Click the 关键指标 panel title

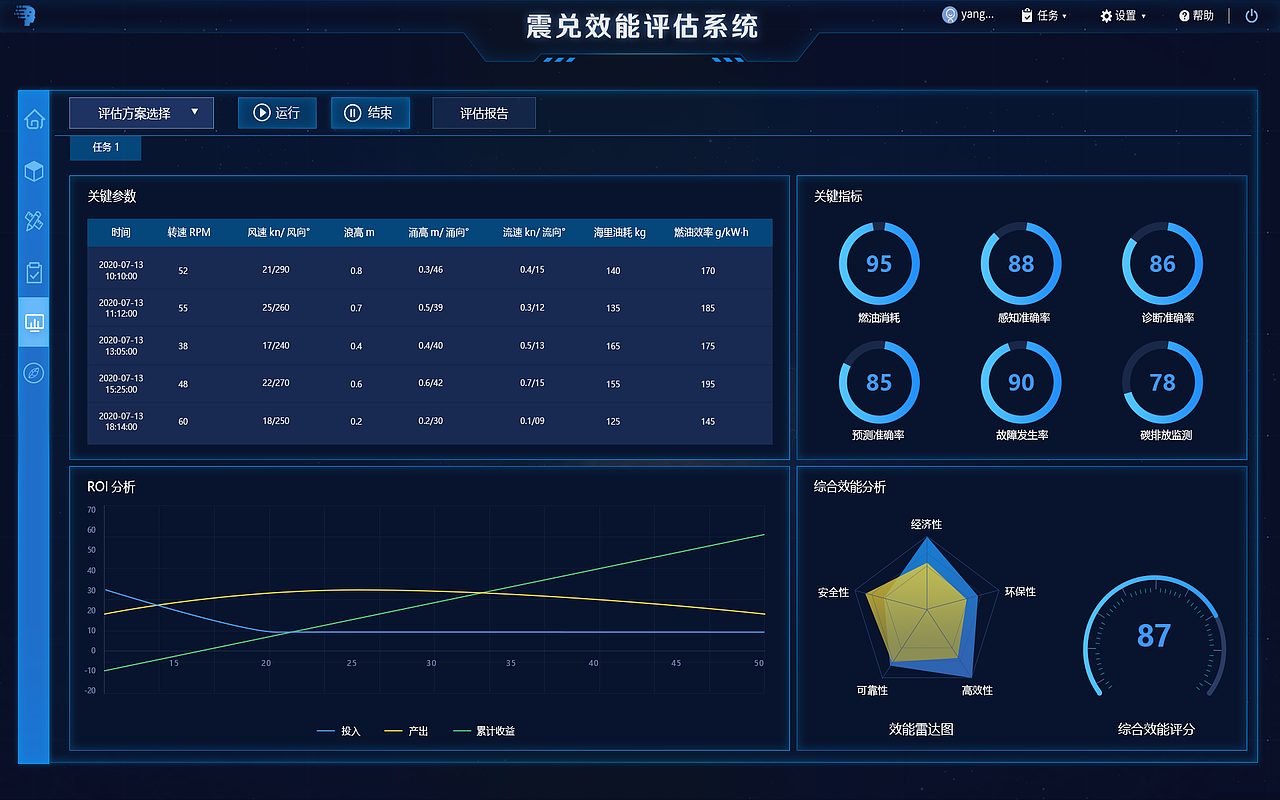[x=838, y=197]
